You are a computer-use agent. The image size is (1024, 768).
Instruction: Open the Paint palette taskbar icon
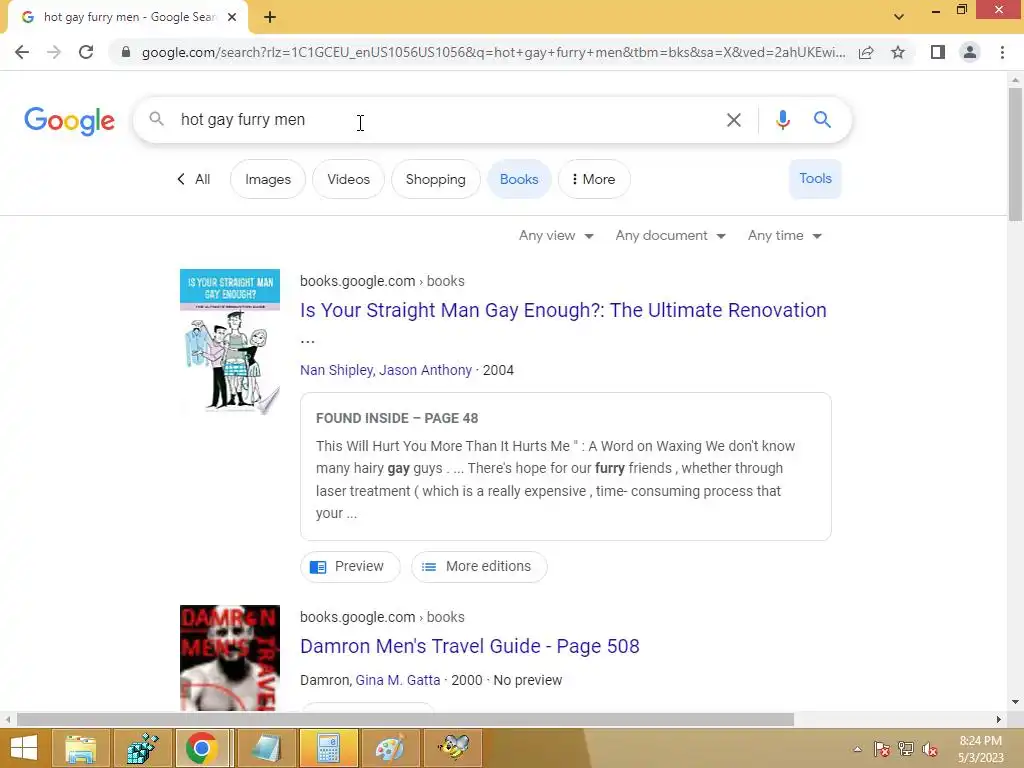click(390, 748)
